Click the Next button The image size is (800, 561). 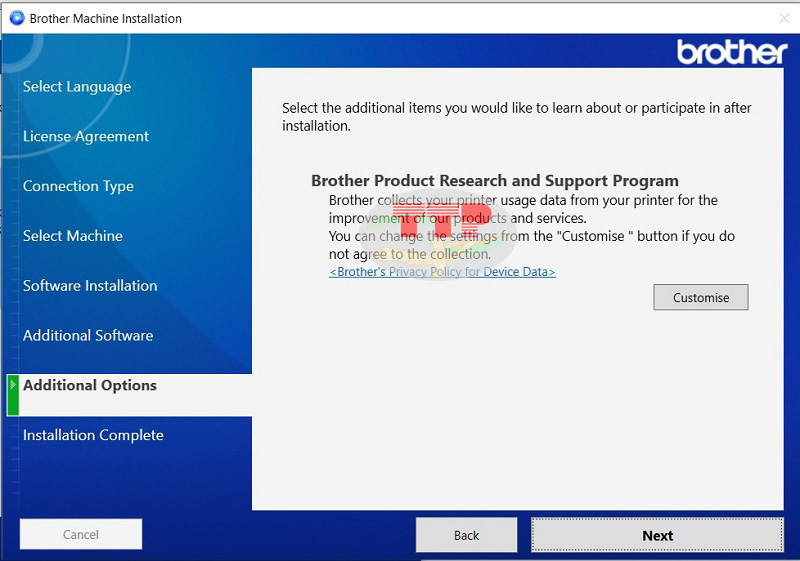click(657, 535)
